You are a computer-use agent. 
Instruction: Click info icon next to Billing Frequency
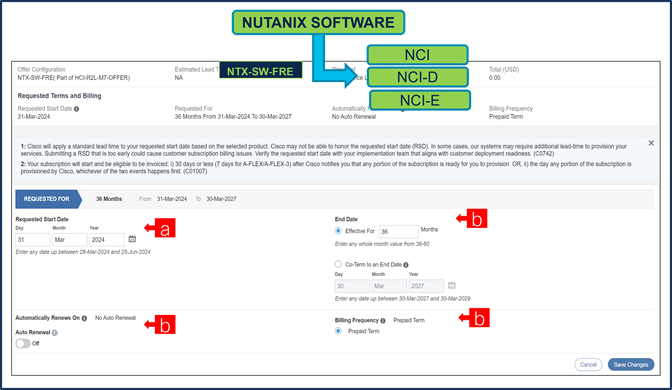pos(383,321)
